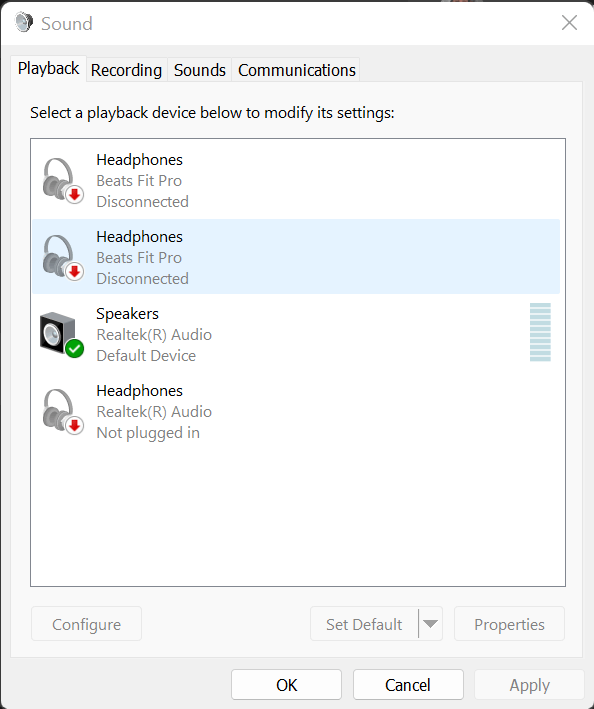Expand the Set Default dropdown arrow
This screenshot has height=709, width=594.
coord(430,624)
